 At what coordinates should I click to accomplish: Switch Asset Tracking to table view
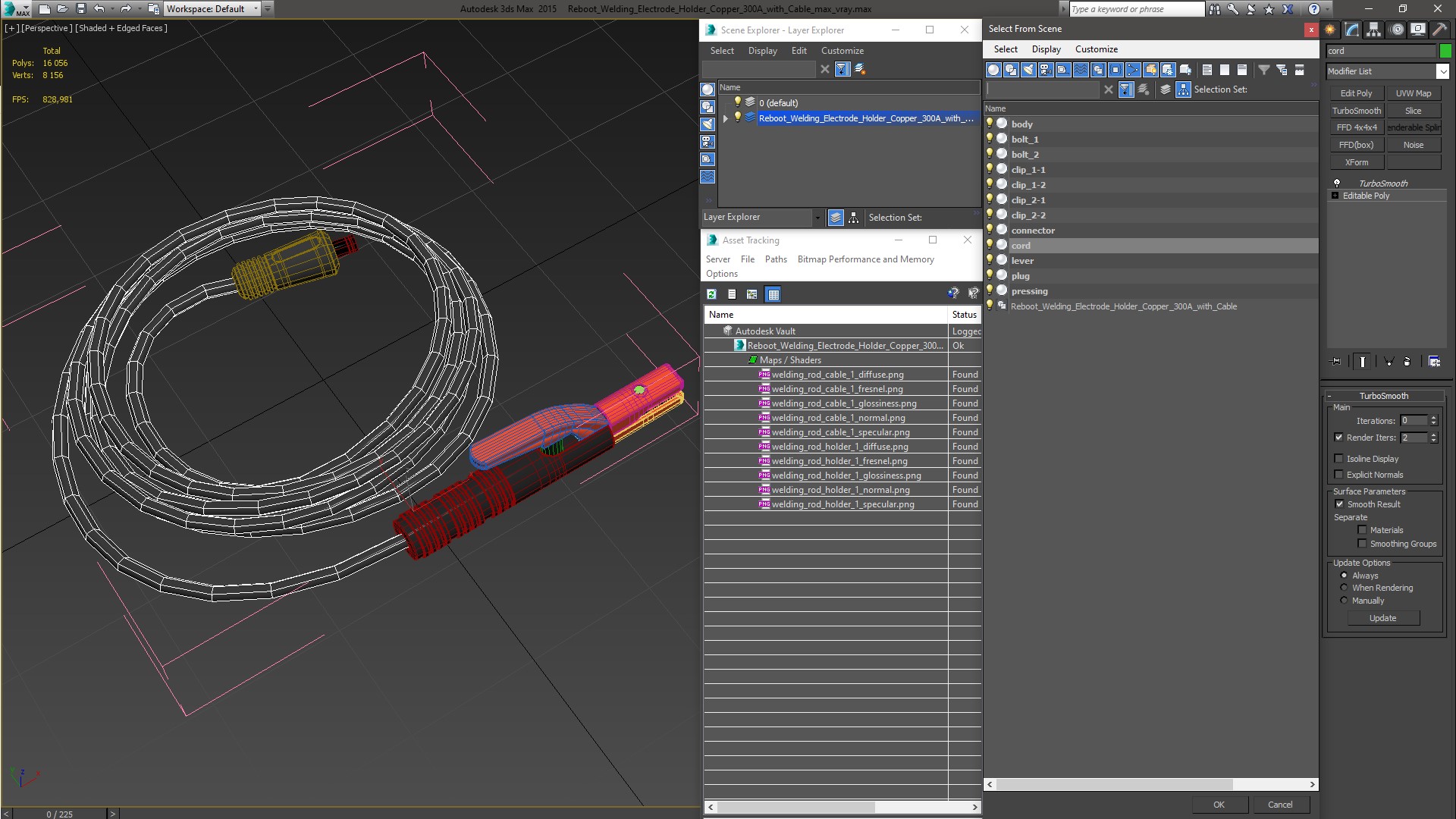point(773,294)
